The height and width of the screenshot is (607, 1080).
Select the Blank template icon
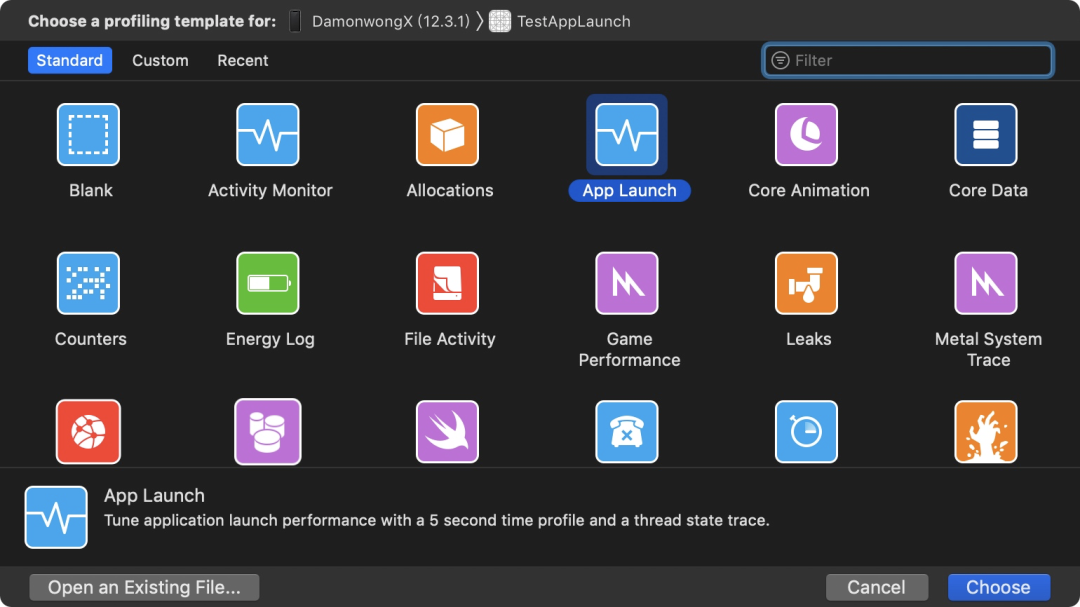88,134
